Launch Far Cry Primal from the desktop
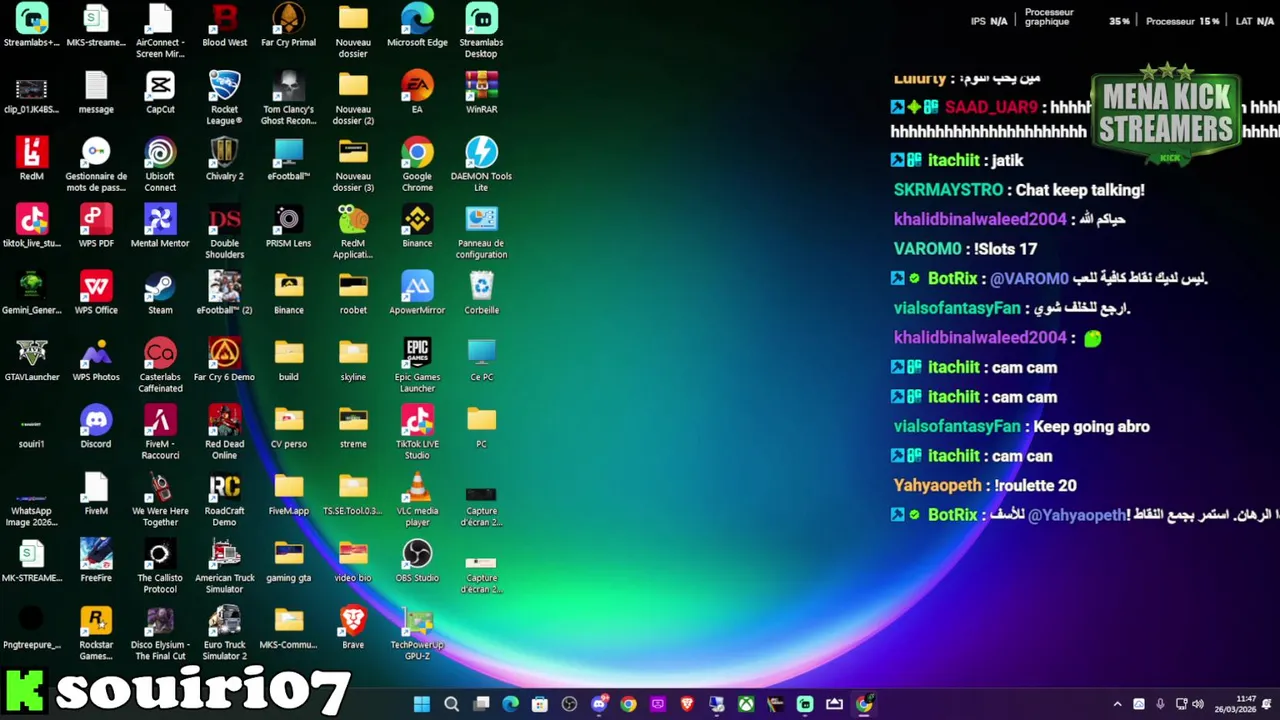The width and height of the screenshot is (1280, 720). tap(288, 26)
